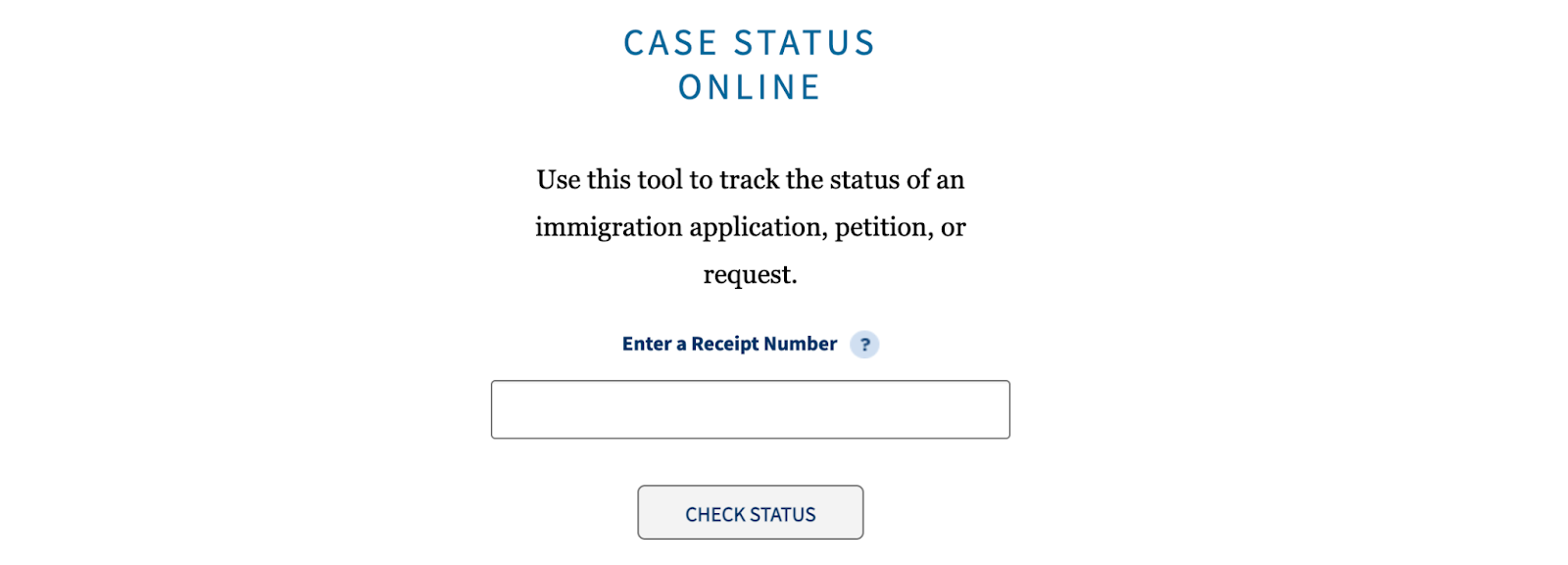
Task: Activate the text box under the receipt label
Action: pos(751,409)
